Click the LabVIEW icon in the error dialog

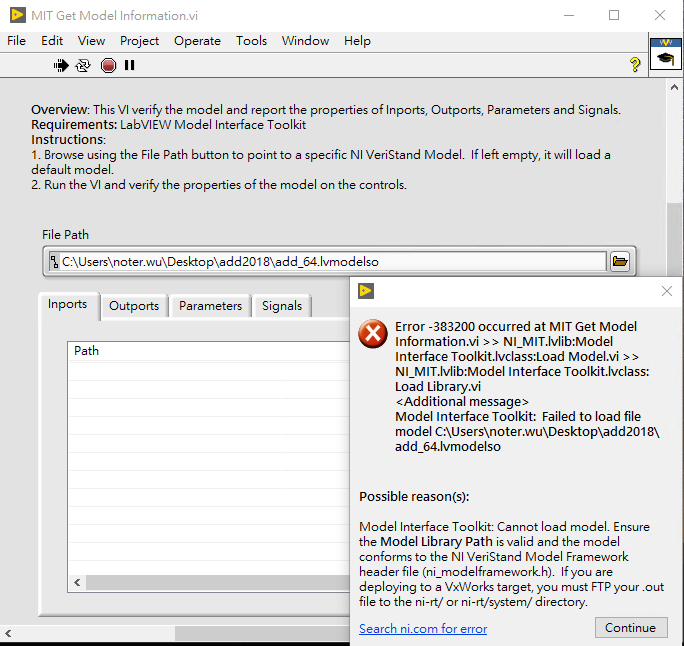[366, 291]
